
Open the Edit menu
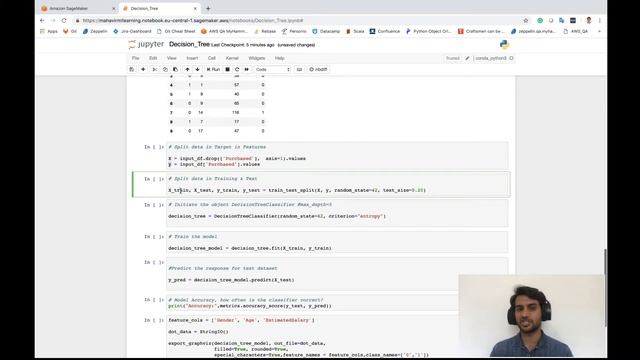click(153, 58)
